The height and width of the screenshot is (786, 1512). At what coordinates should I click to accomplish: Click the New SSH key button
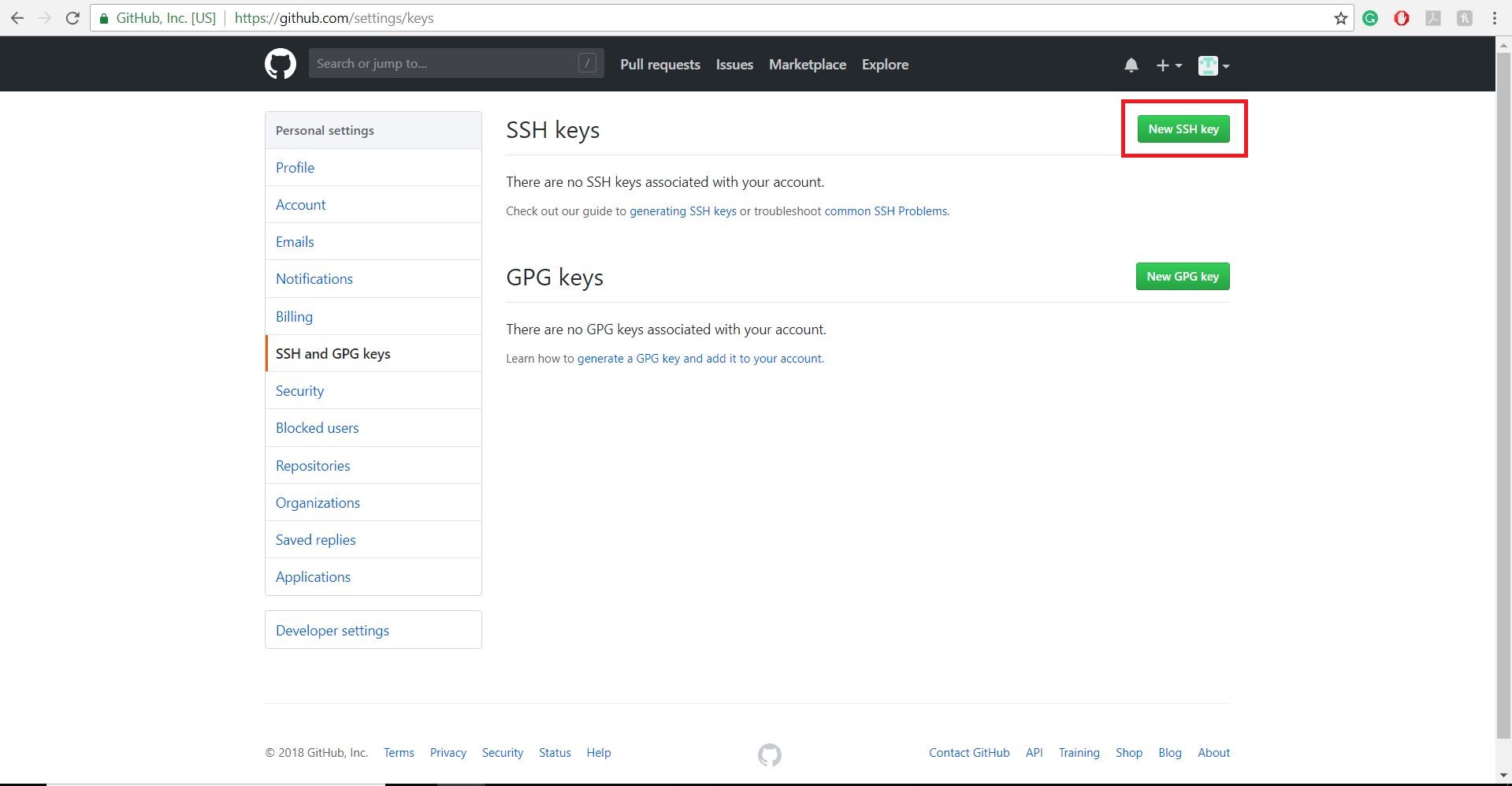click(1183, 129)
